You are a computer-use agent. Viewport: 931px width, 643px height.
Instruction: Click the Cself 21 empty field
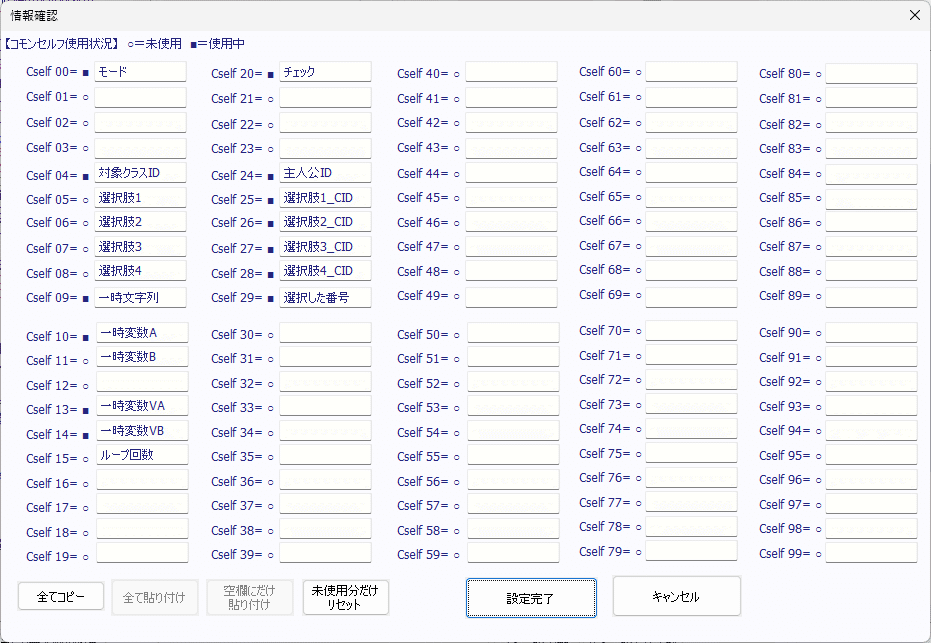click(325, 97)
